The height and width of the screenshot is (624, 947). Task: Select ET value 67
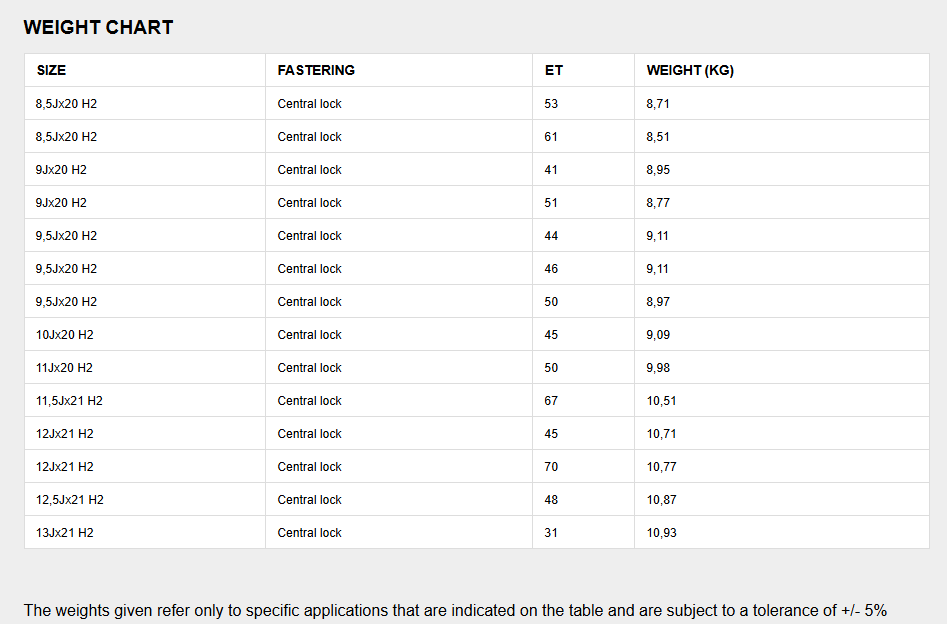(551, 400)
